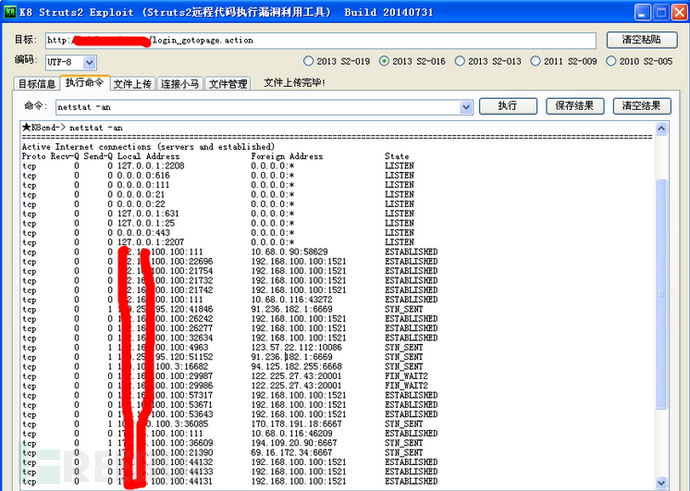Click the 执行 button to run command

point(508,106)
